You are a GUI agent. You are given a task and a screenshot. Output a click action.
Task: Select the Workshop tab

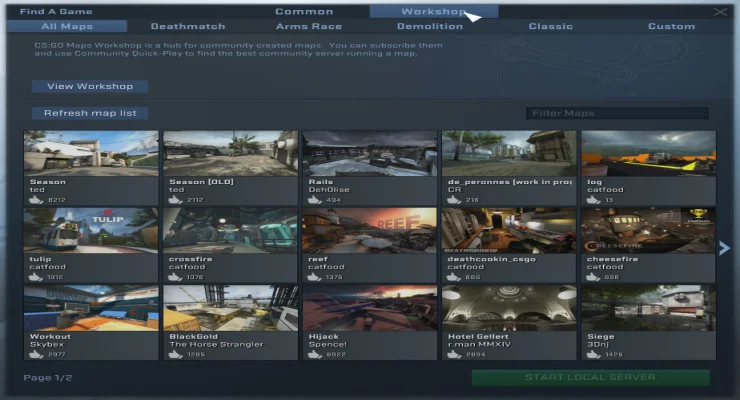point(434,12)
